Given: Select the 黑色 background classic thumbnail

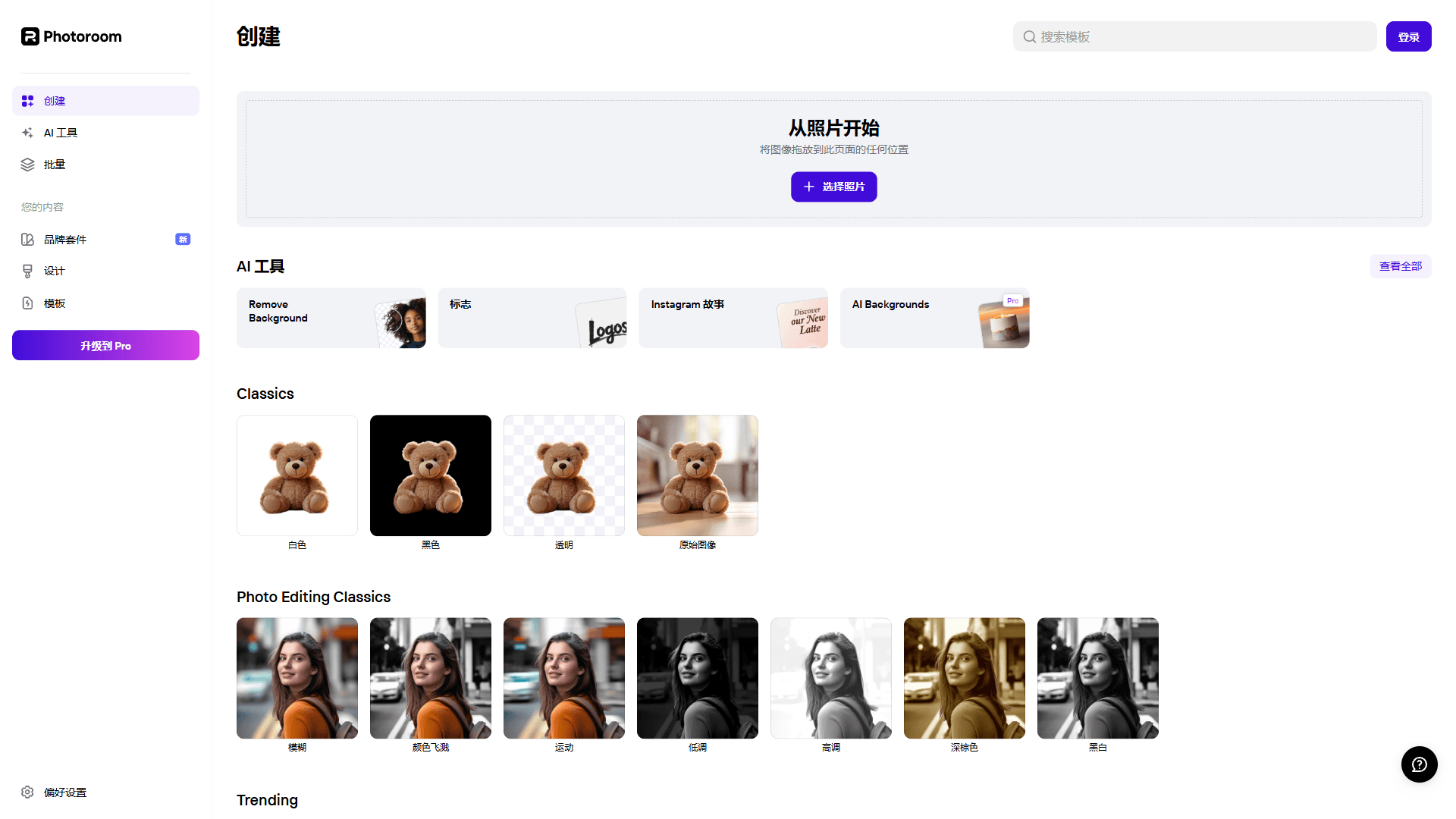Looking at the screenshot, I should (x=430, y=475).
